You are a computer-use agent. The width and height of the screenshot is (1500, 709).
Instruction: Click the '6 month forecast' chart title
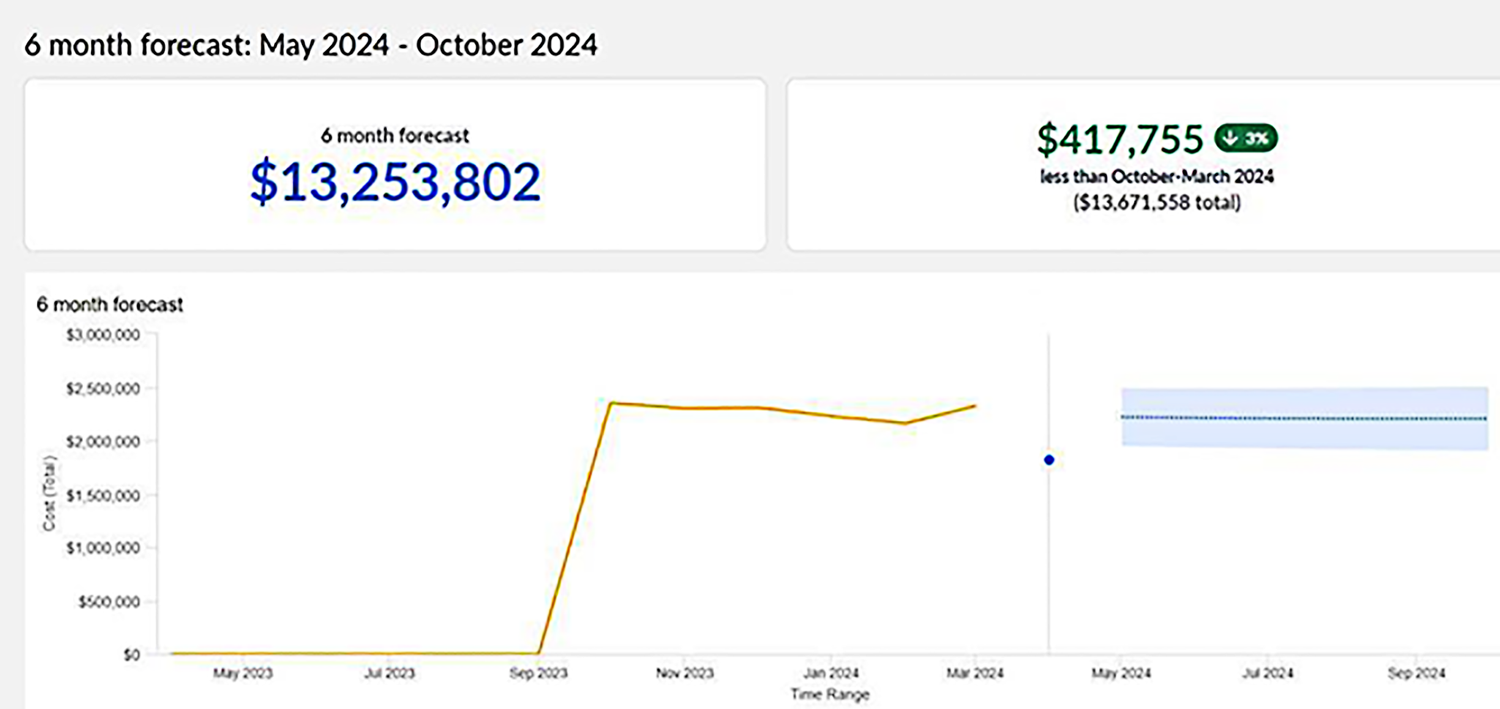click(x=110, y=305)
